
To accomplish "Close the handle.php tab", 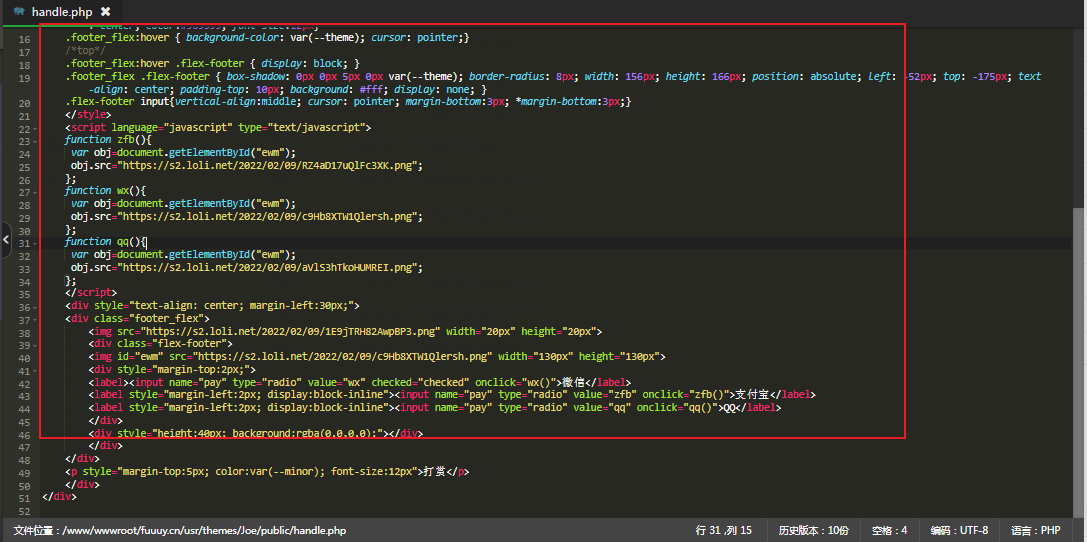I will coord(105,11).
